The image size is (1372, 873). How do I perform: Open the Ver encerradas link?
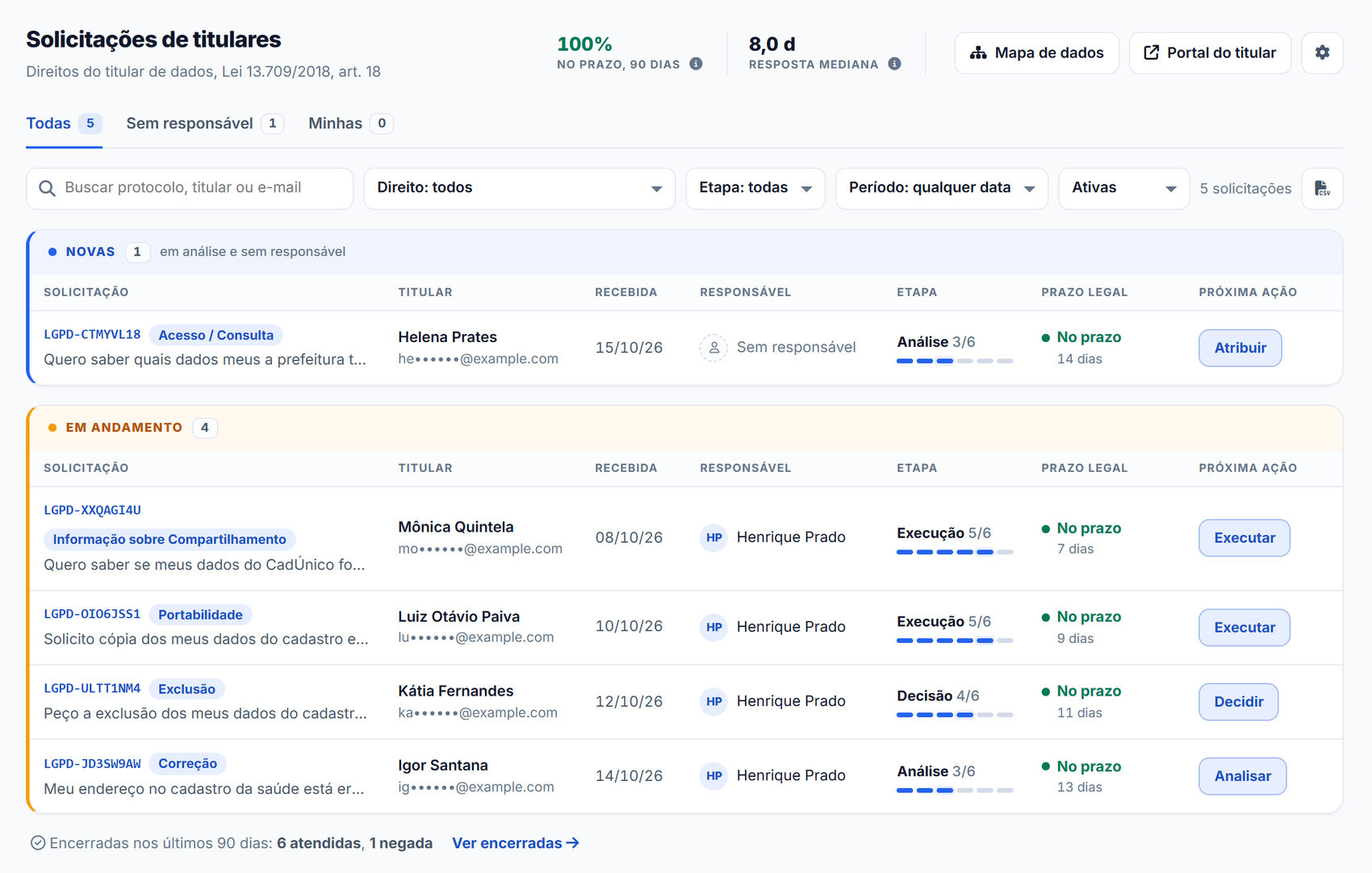[x=515, y=843]
